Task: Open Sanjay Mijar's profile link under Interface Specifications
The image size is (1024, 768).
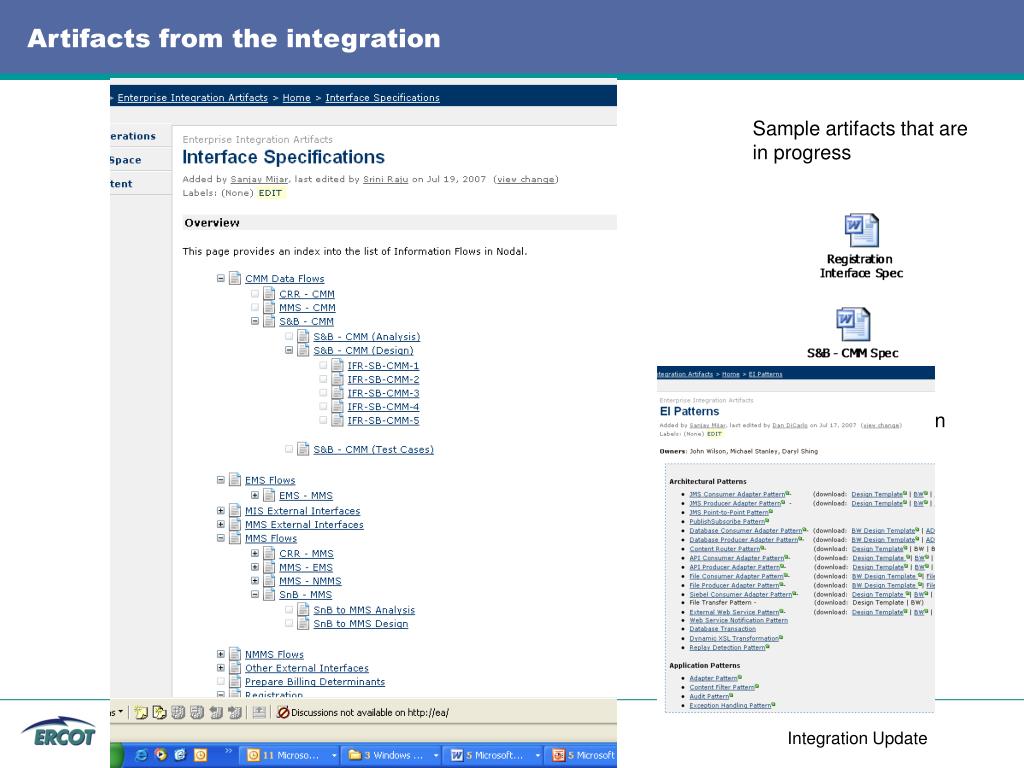Action: pyautogui.click(x=259, y=179)
